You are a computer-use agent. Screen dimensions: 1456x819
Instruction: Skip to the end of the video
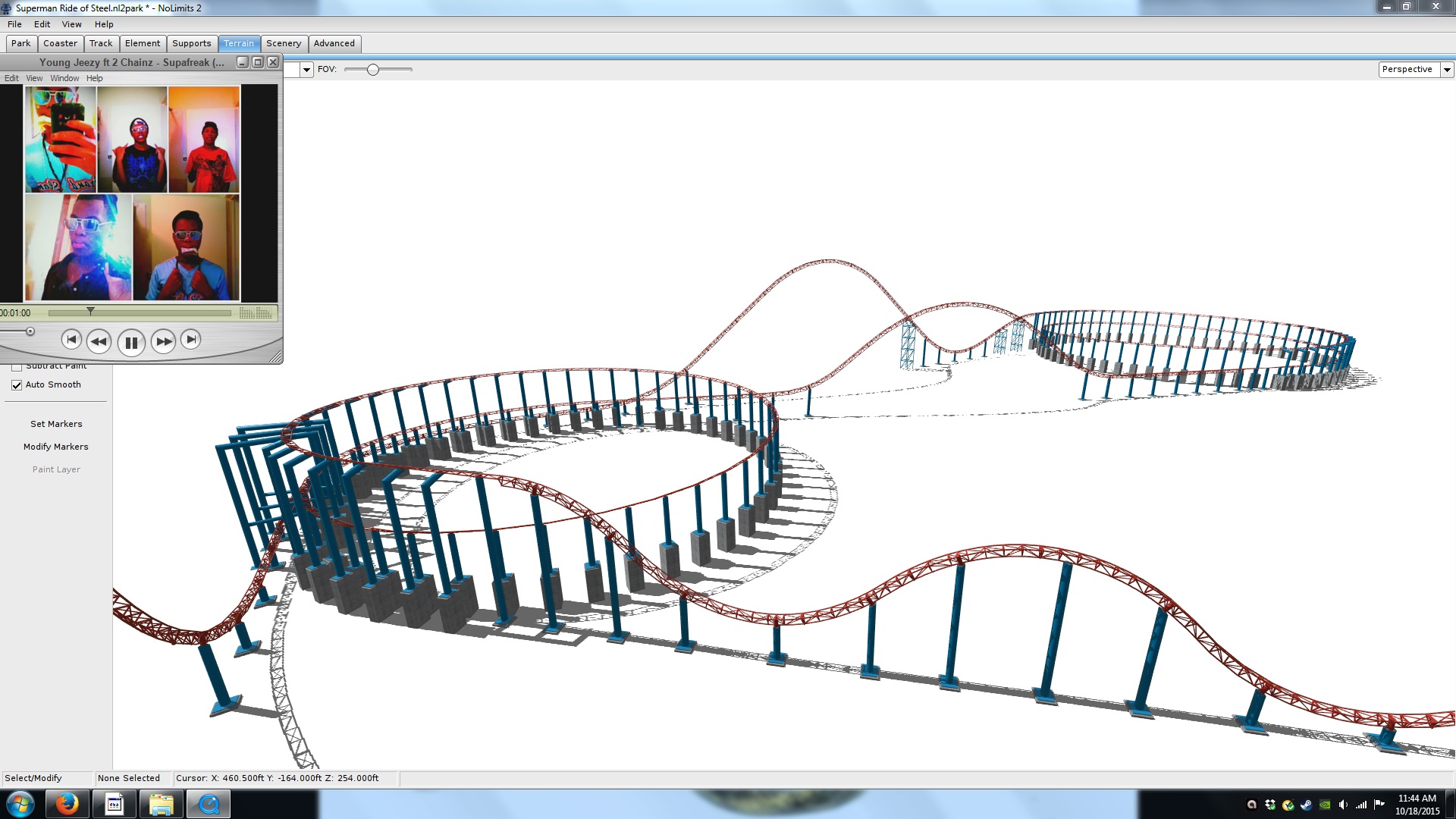coord(191,340)
